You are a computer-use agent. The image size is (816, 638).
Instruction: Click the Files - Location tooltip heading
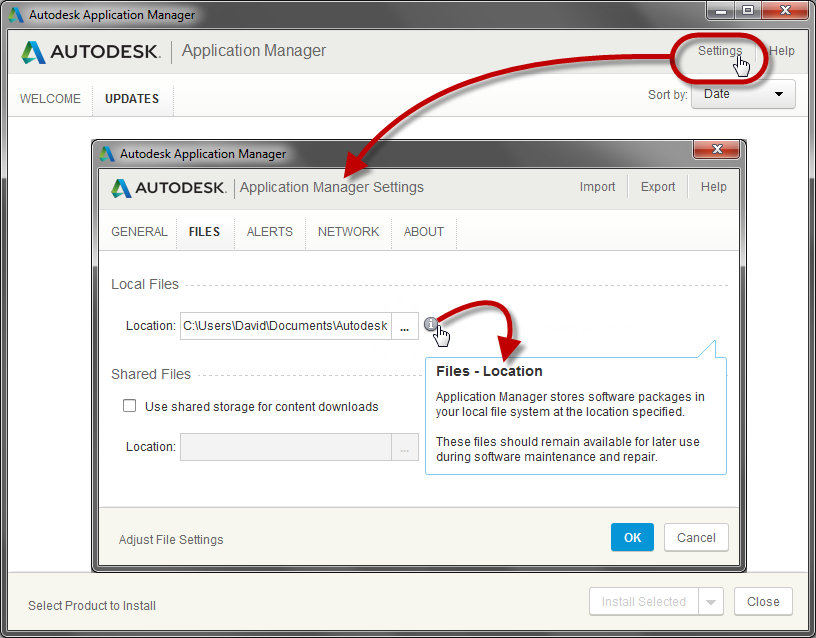coord(489,371)
